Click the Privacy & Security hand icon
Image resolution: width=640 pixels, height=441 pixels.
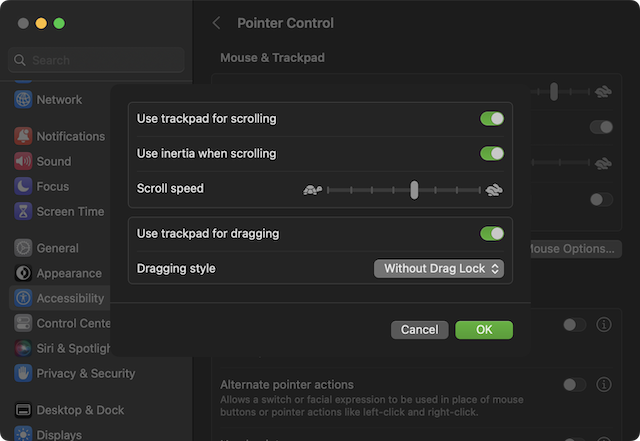pyautogui.click(x=23, y=373)
